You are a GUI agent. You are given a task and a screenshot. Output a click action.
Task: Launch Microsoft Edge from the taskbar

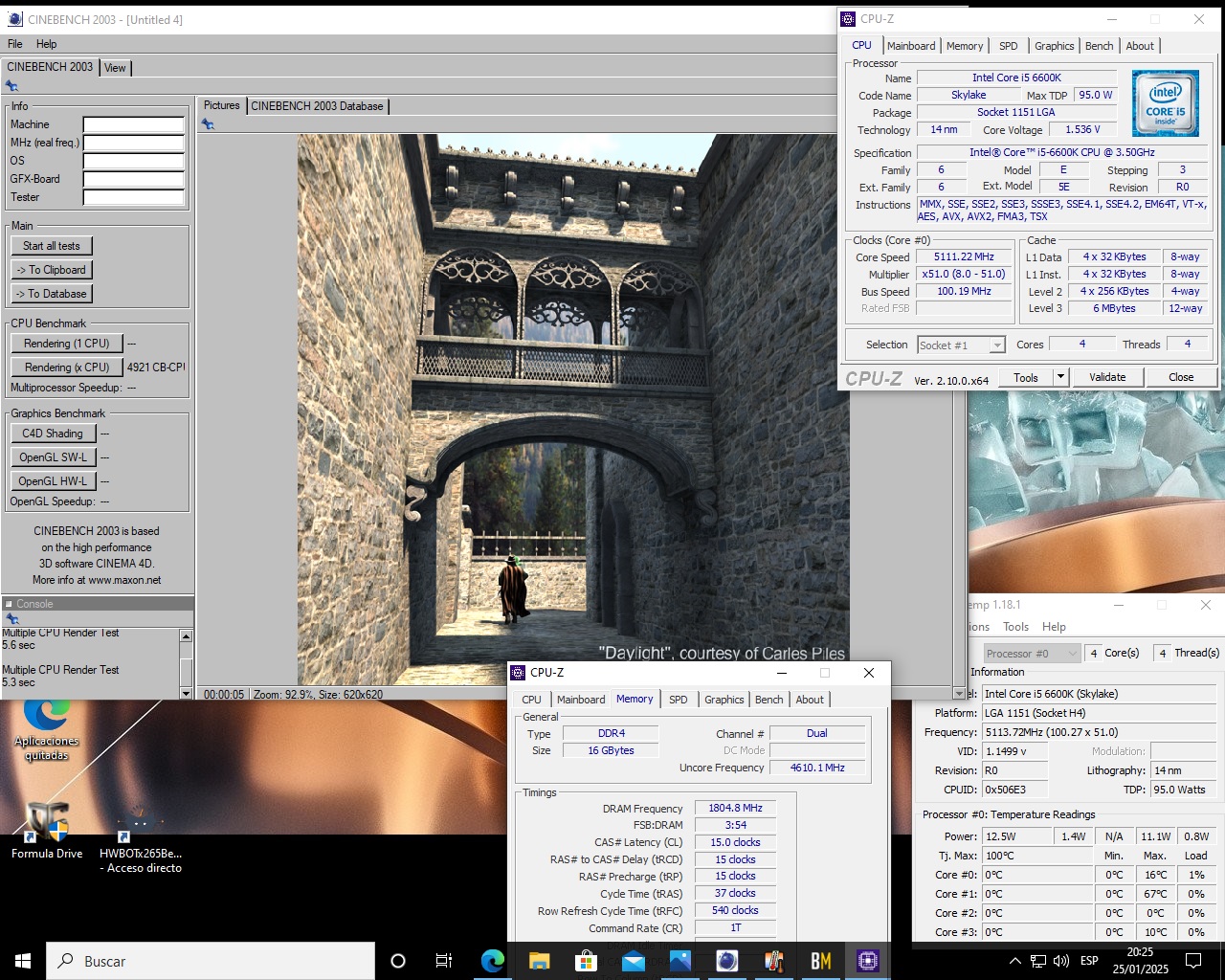click(x=493, y=961)
